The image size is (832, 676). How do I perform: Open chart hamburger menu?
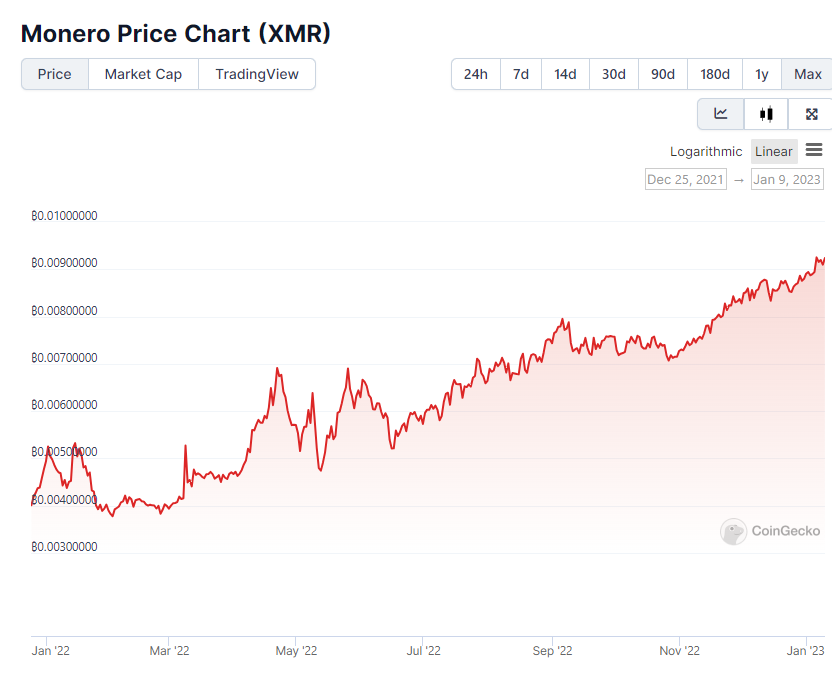814,150
